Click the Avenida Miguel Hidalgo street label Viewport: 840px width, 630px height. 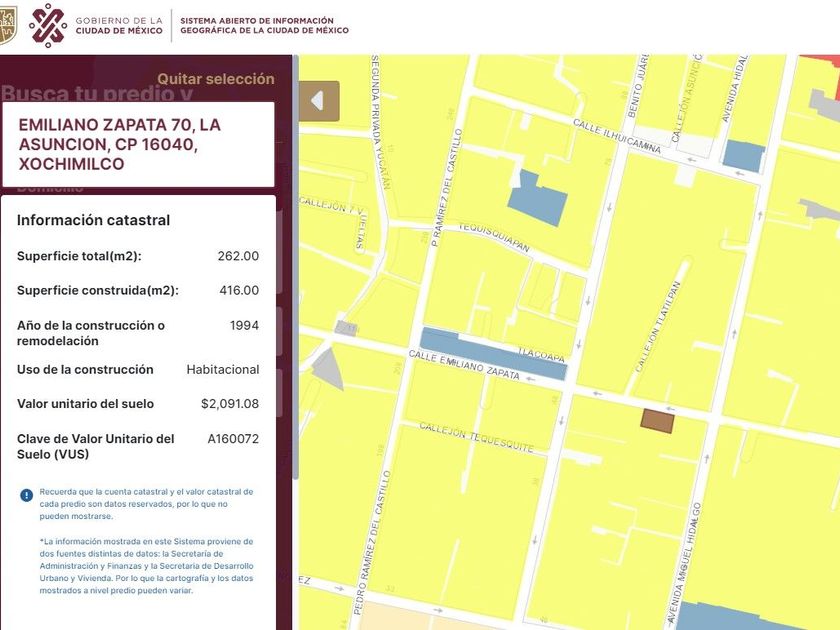pyautogui.click(x=684, y=564)
